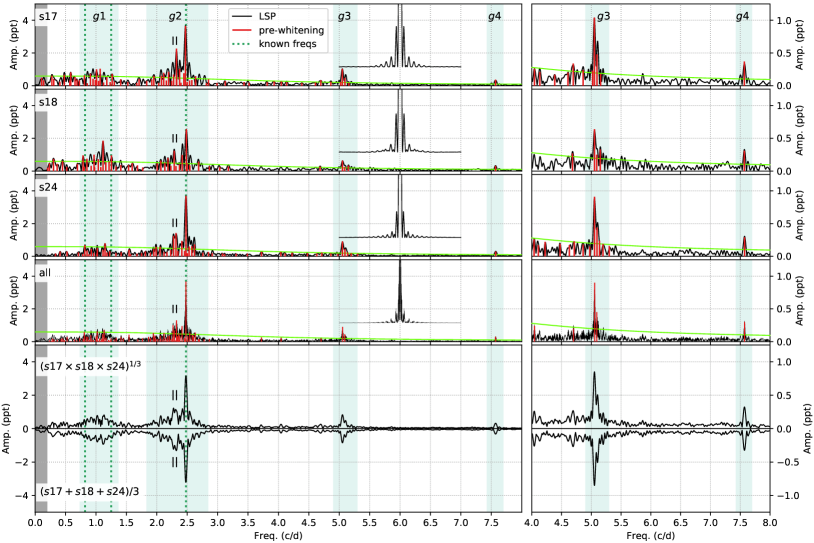Select the 'known freqs' legend label
Viewport: 814px width, 543px height.
tap(288, 44)
